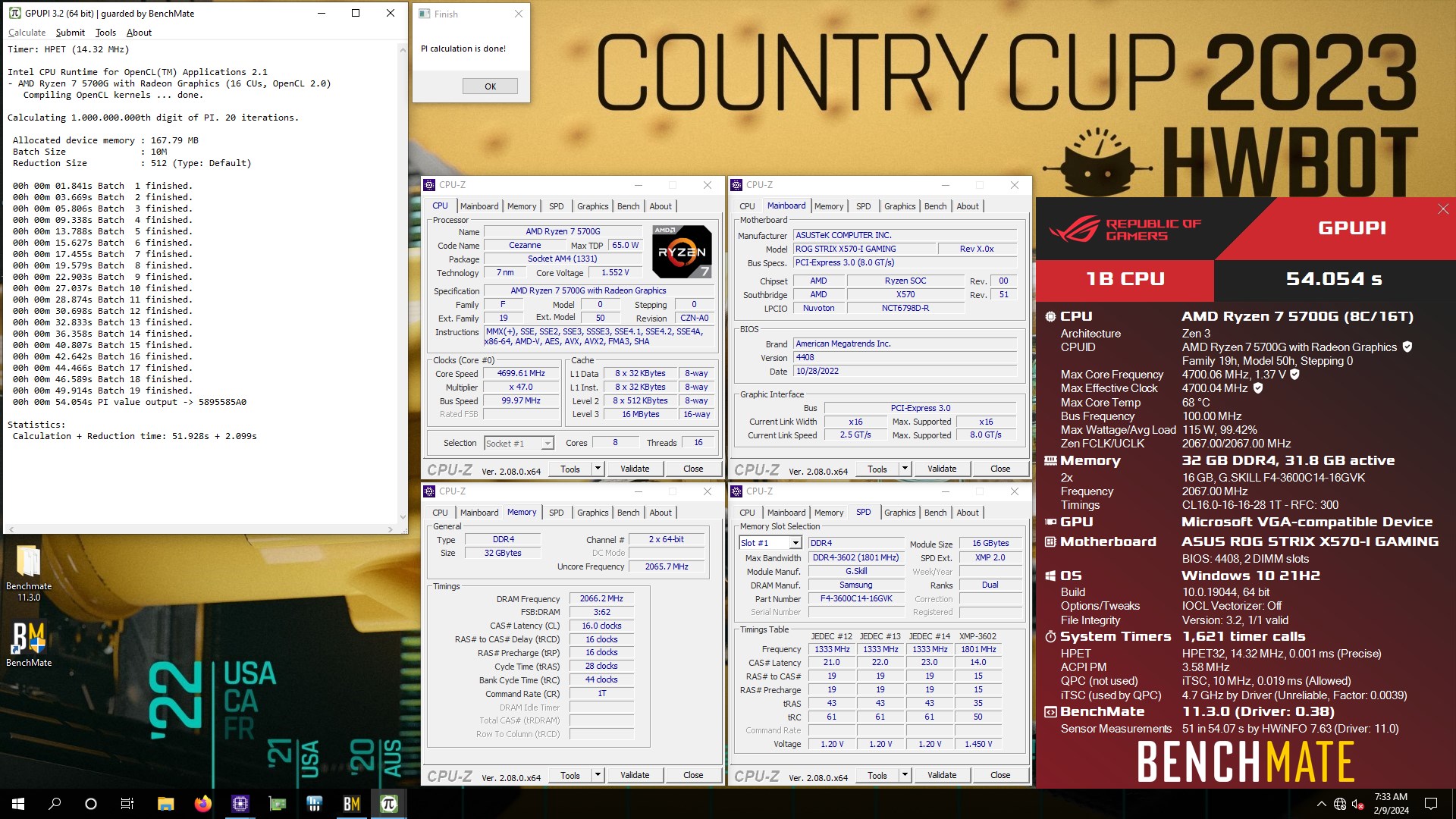Click BIOS Version 4408 field
1456x819 pixels.
[905, 358]
